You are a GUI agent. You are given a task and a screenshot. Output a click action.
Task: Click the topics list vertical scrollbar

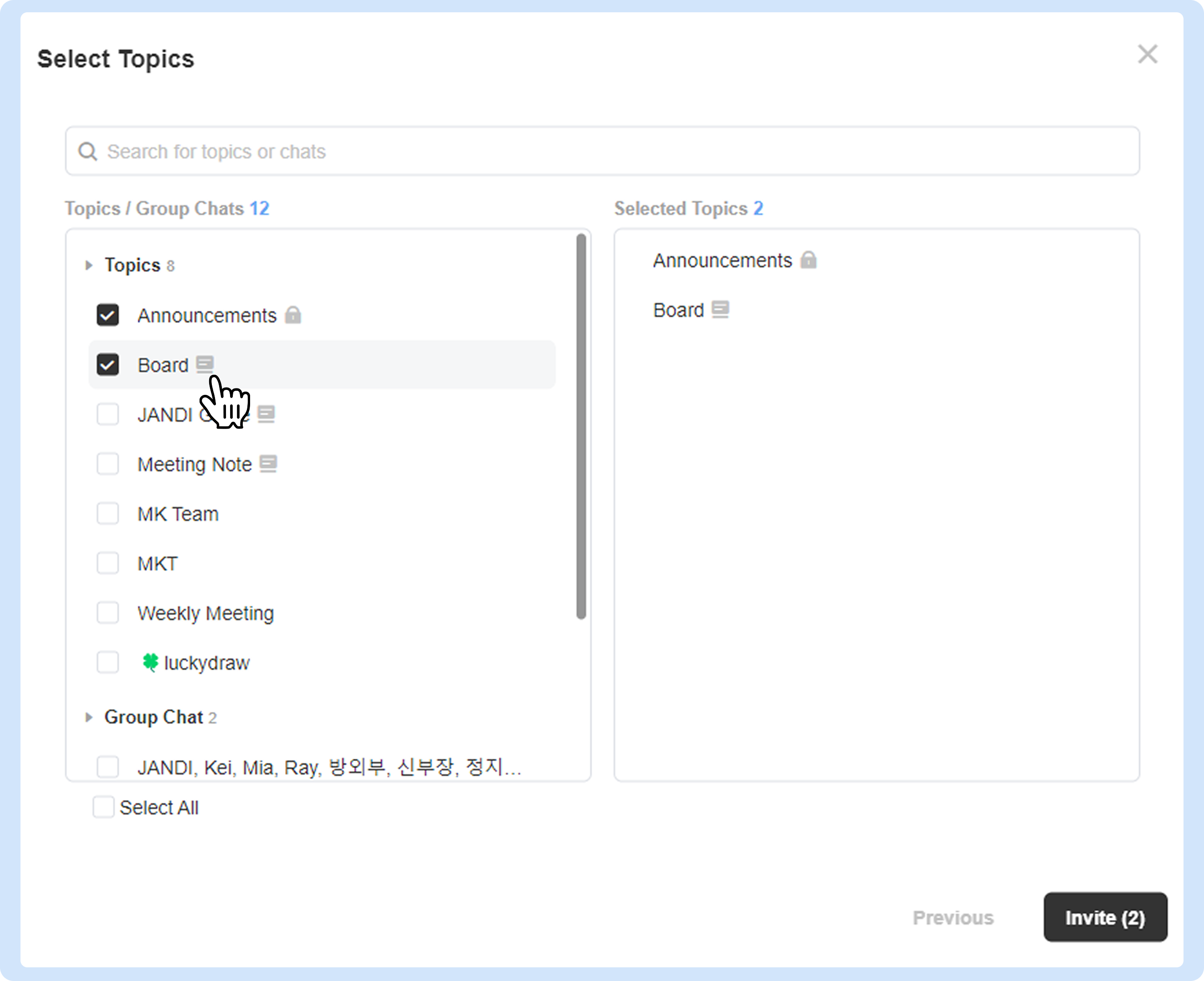pyautogui.click(x=581, y=427)
